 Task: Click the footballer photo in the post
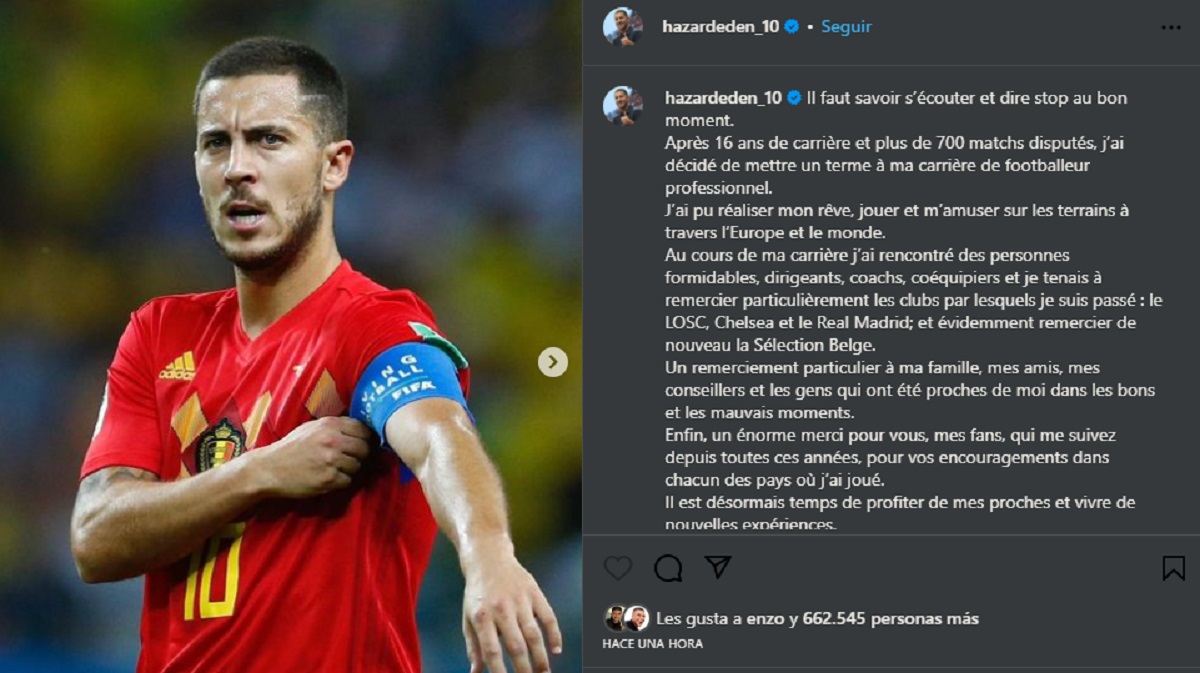pos(291,336)
